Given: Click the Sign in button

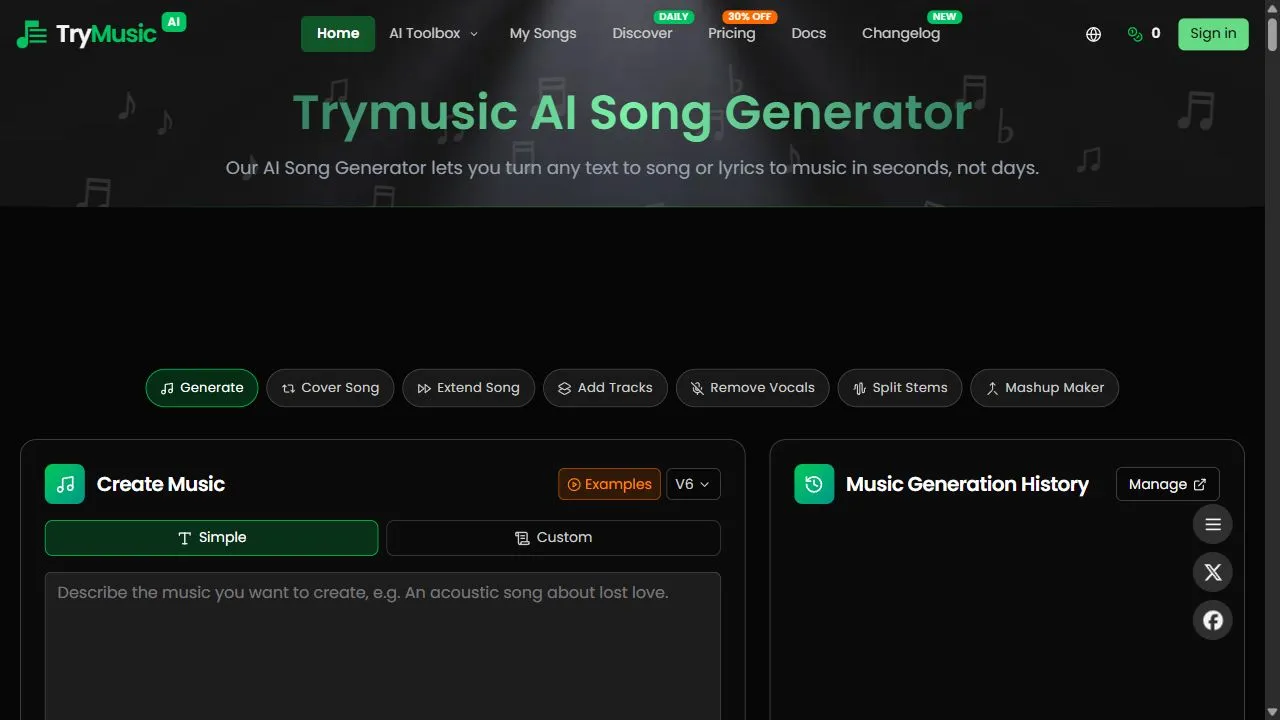Looking at the screenshot, I should coord(1213,34).
